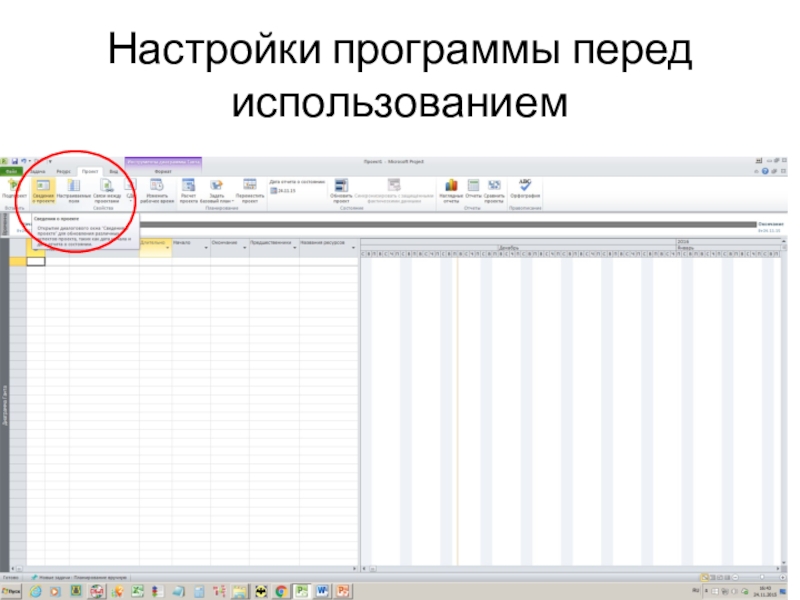Click the Настраиваемые поля icon
The height and width of the screenshot is (600, 800).
74,191
